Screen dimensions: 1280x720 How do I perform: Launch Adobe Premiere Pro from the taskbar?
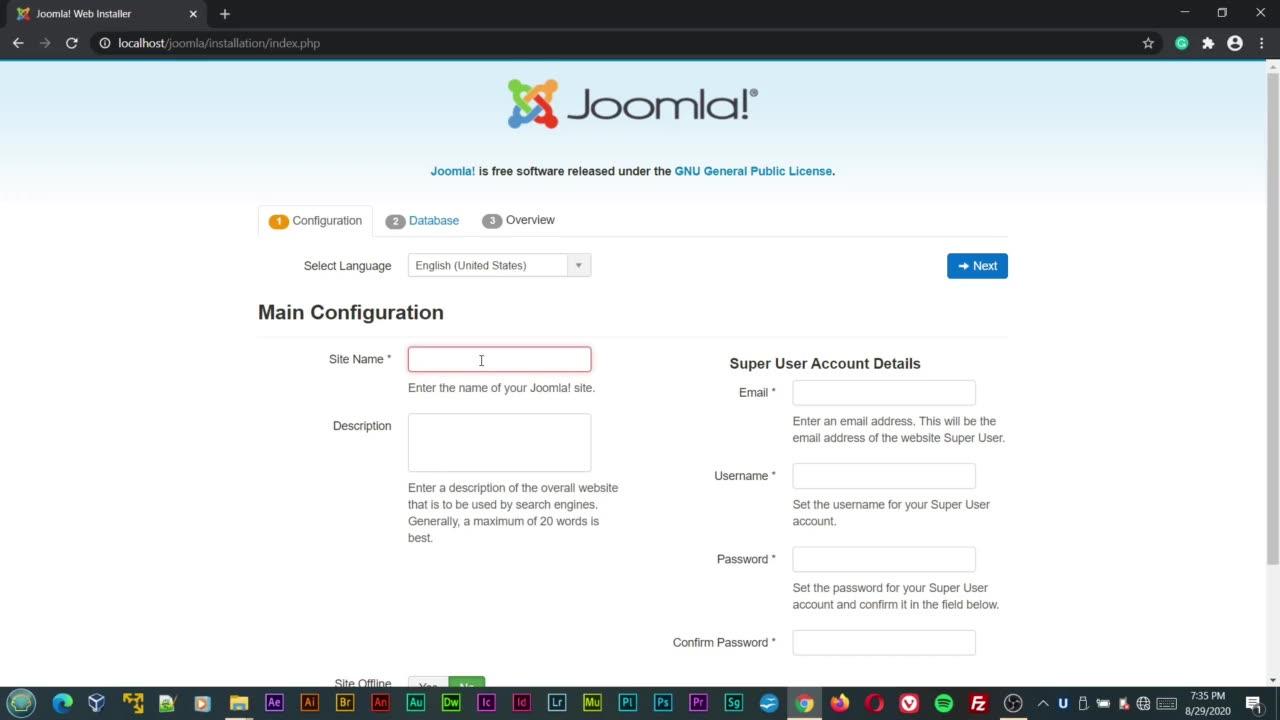[x=698, y=703]
